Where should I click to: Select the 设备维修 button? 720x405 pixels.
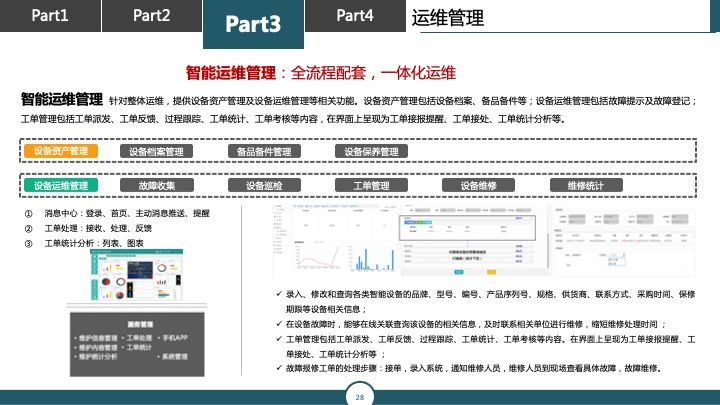point(478,186)
